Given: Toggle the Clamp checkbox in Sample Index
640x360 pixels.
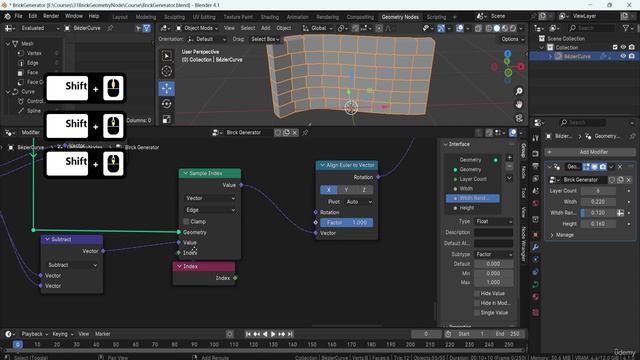Looking at the screenshot, I should pos(186,222).
